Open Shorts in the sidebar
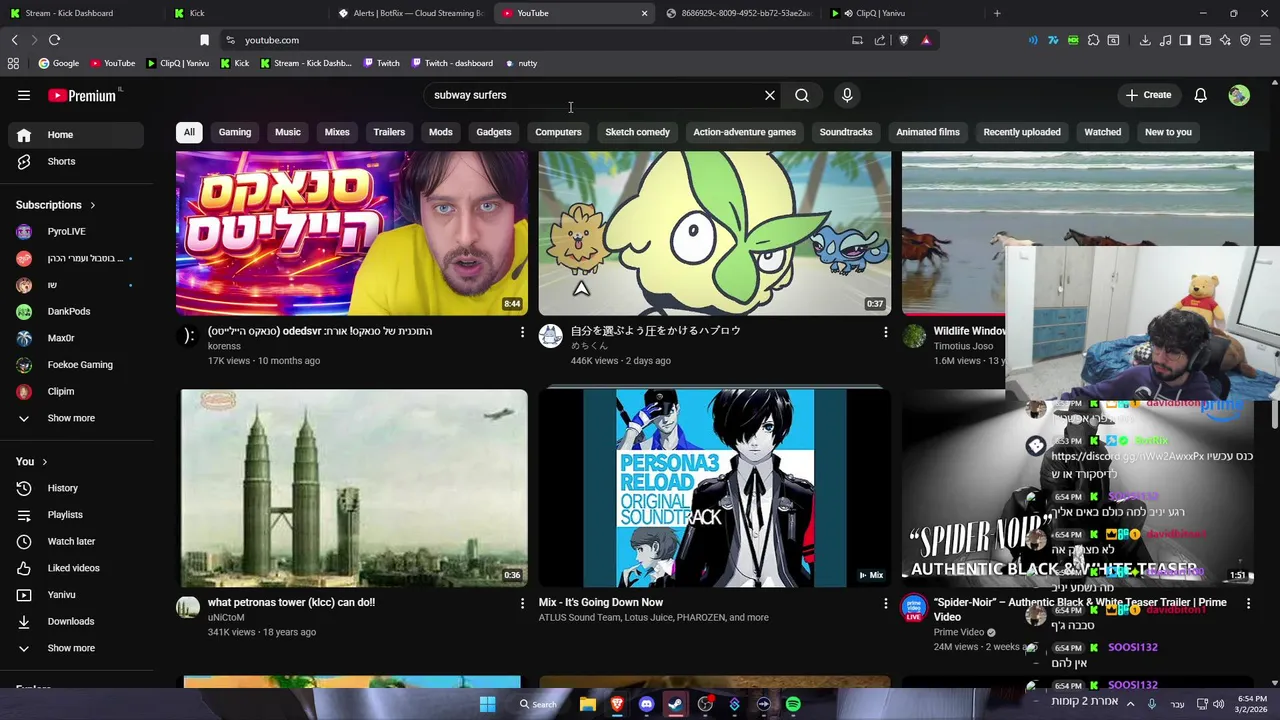1280x720 pixels. (76, 161)
